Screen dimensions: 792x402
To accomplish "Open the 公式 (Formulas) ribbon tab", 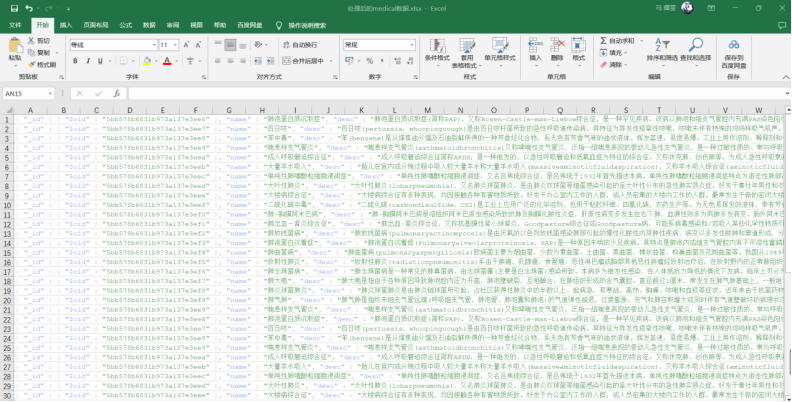I will tap(125, 24).
